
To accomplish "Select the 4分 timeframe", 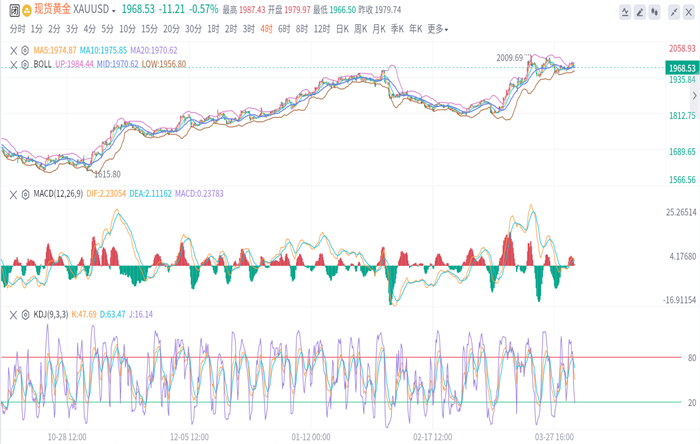I will [x=90, y=29].
